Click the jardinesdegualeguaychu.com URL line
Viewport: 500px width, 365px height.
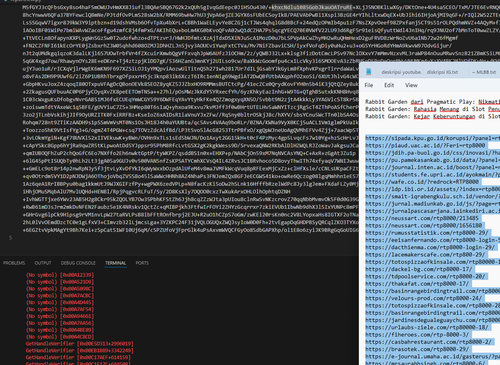pos(432,320)
